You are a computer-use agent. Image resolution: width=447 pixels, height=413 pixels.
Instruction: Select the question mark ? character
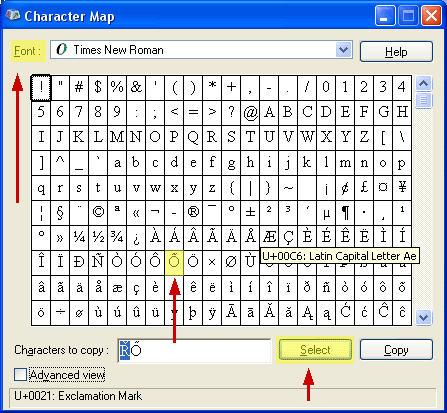[x=231, y=113]
